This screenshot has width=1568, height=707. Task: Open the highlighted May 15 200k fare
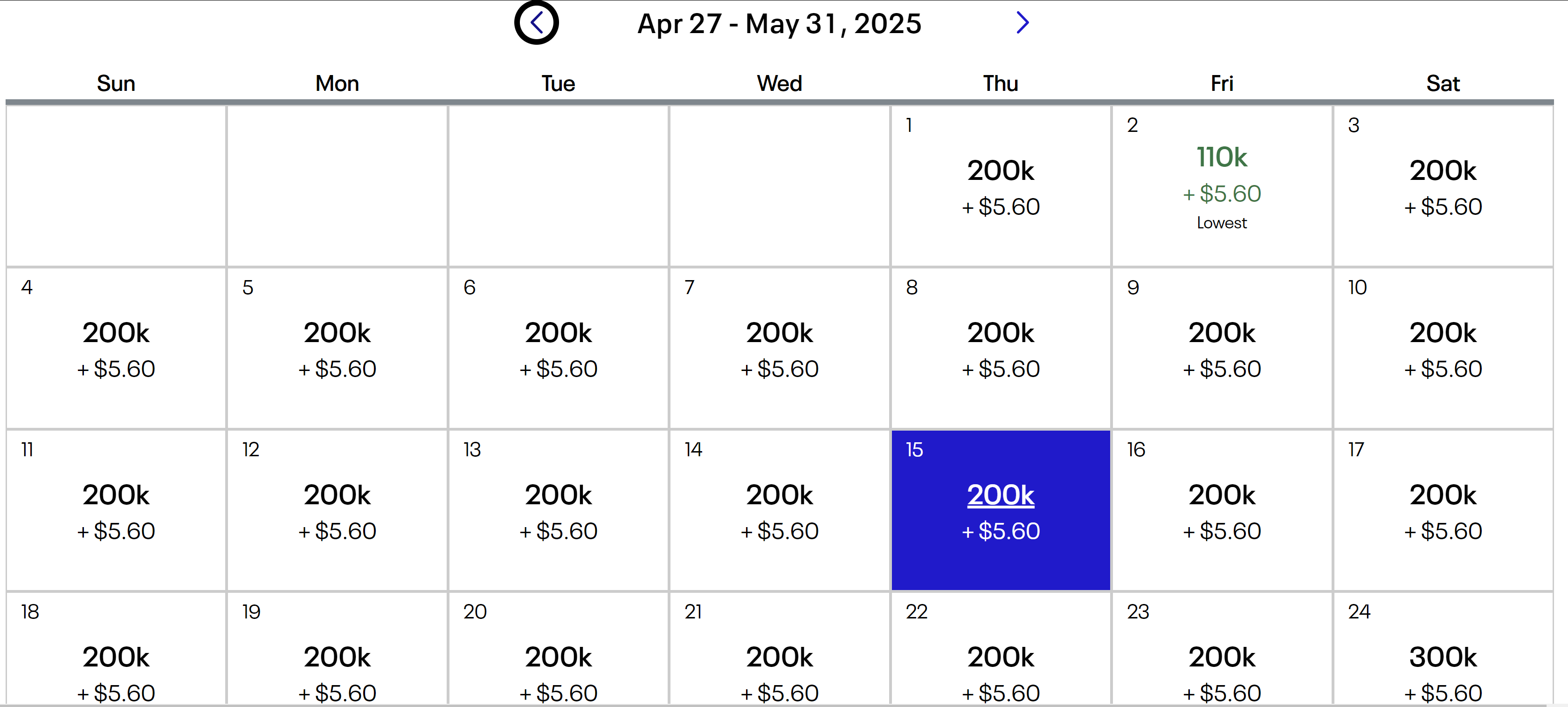point(1001,510)
